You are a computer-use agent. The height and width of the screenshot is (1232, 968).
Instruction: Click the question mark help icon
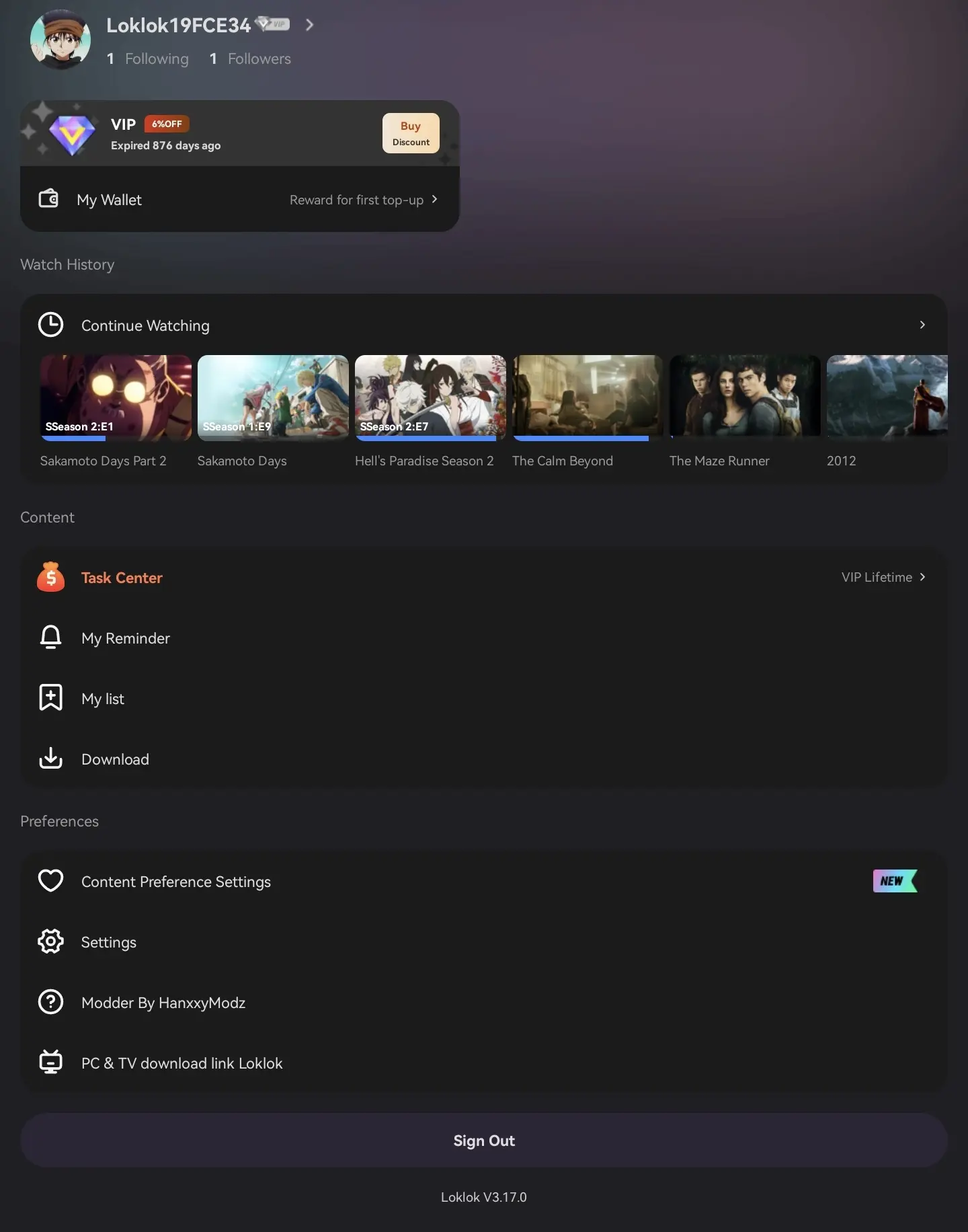pyautogui.click(x=50, y=1001)
